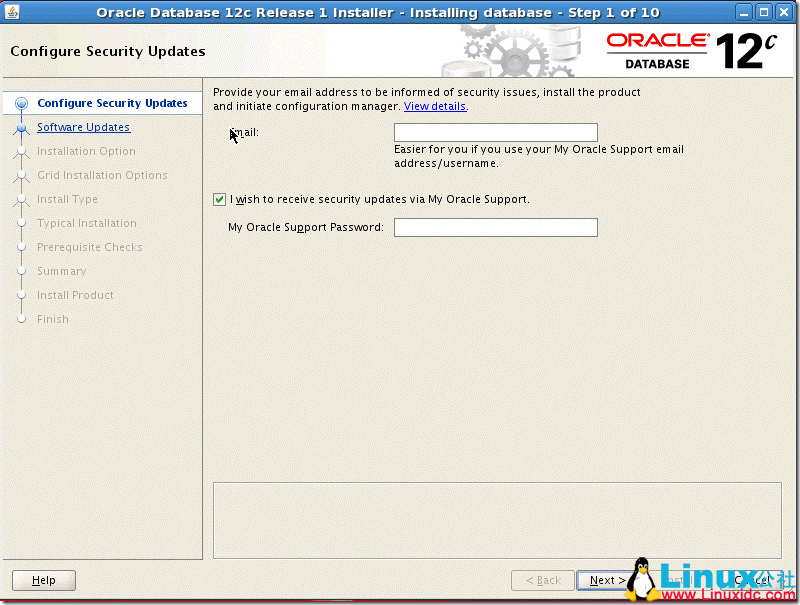800x605 pixels.
Task: Click the My Oracle Support Password field
Action: 495,227
